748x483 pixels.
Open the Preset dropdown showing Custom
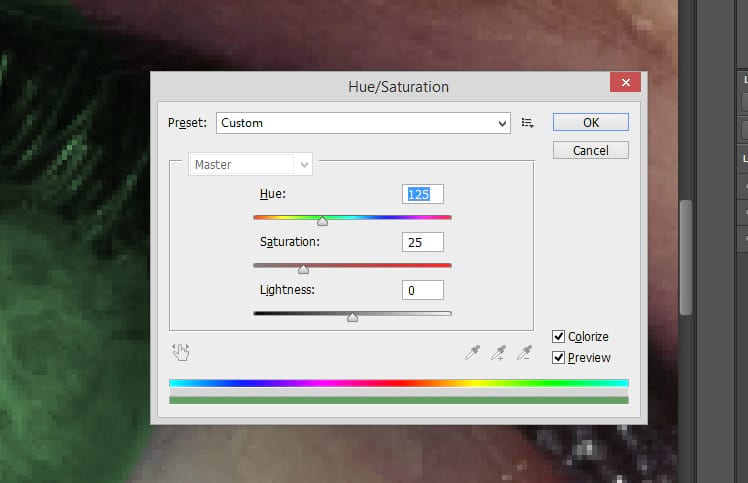click(363, 123)
